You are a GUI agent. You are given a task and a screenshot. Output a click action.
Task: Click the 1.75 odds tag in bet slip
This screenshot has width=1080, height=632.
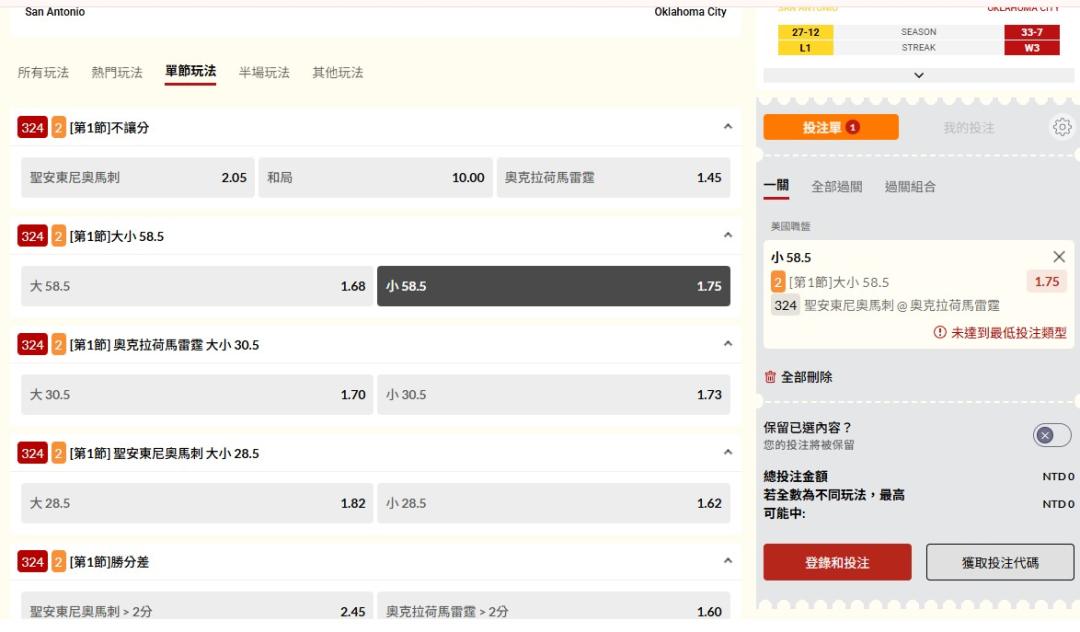(x=1046, y=282)
